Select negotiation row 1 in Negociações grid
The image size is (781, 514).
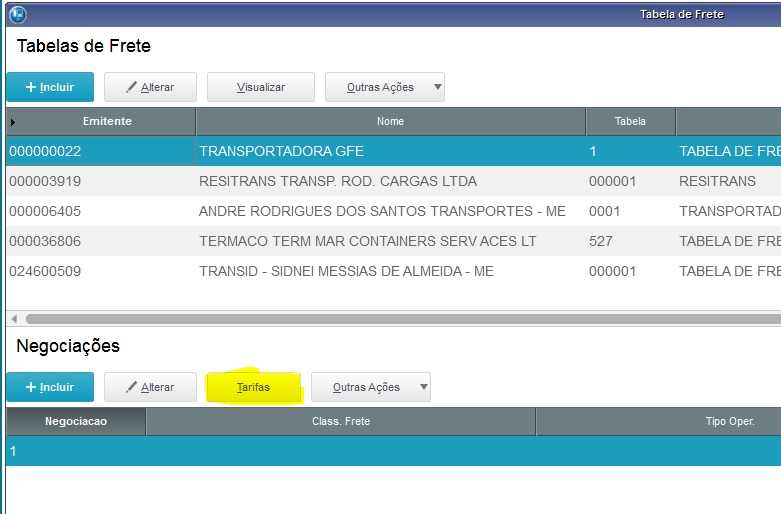tap(393, 451)
